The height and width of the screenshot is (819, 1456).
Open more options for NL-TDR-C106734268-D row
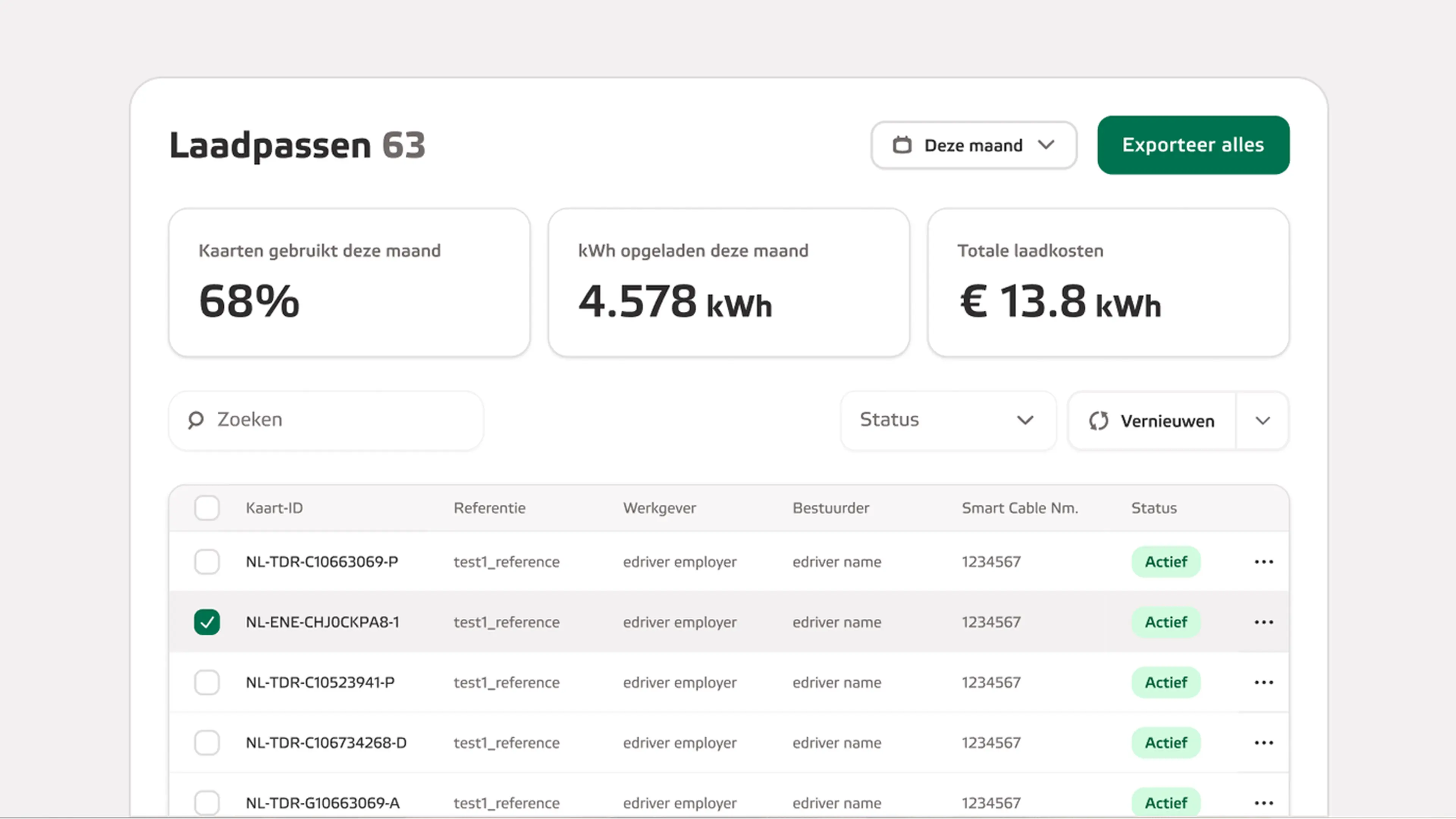1263,743
